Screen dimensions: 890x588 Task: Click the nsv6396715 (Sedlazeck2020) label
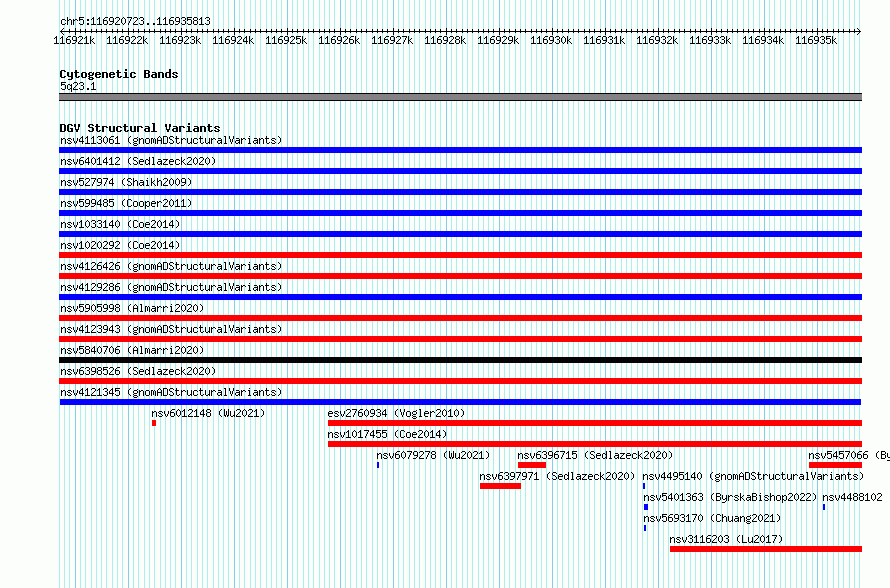point(595,455)
